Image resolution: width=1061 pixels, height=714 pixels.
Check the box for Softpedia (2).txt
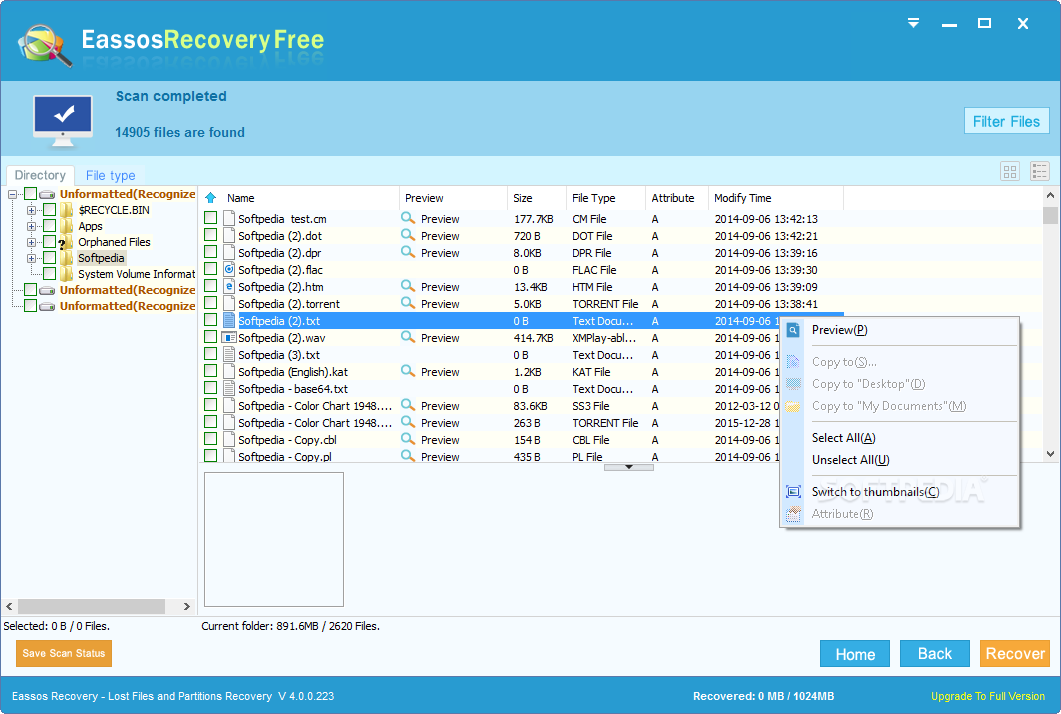pos(210,319)
